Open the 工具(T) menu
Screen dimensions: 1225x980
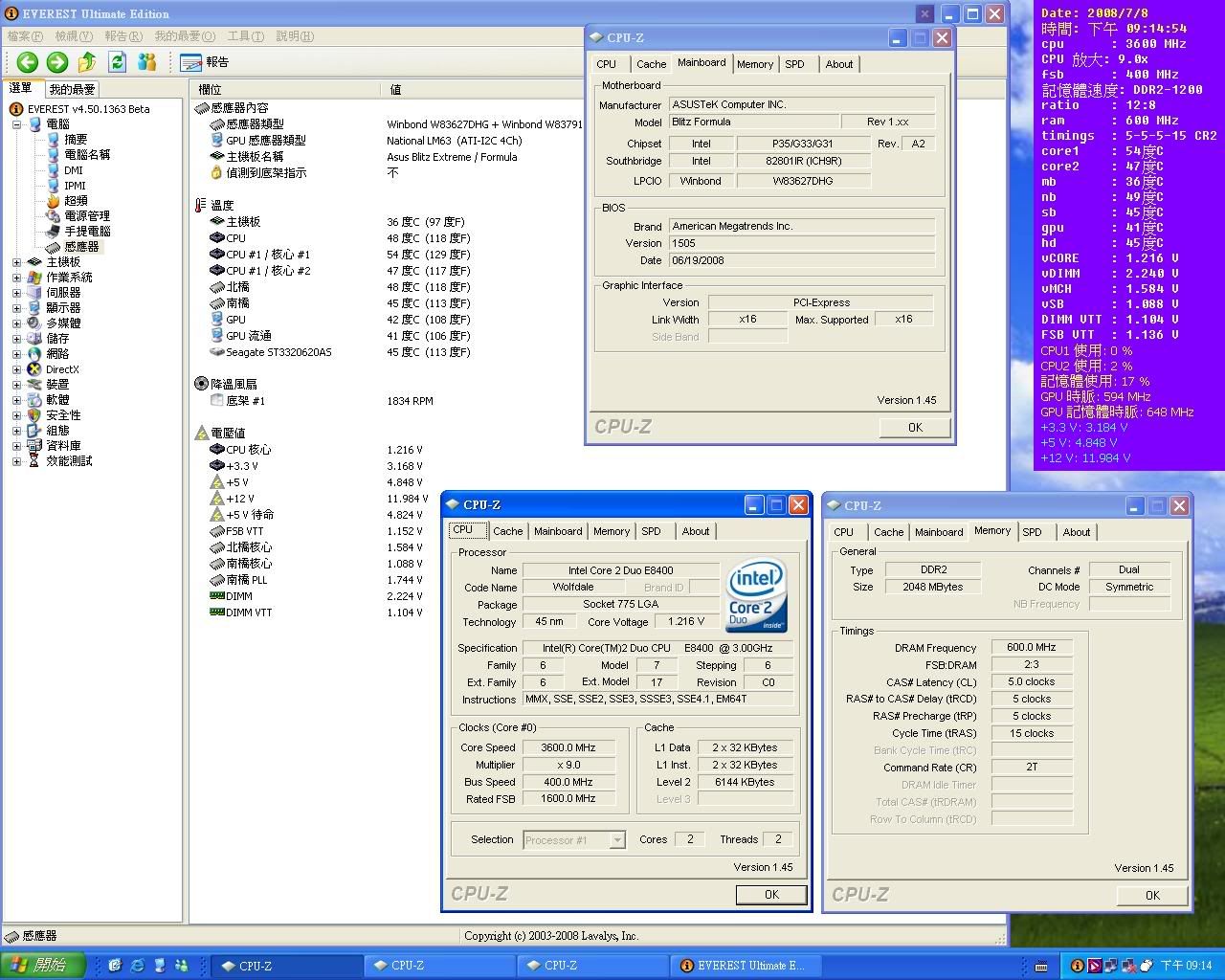coord(245,36)
